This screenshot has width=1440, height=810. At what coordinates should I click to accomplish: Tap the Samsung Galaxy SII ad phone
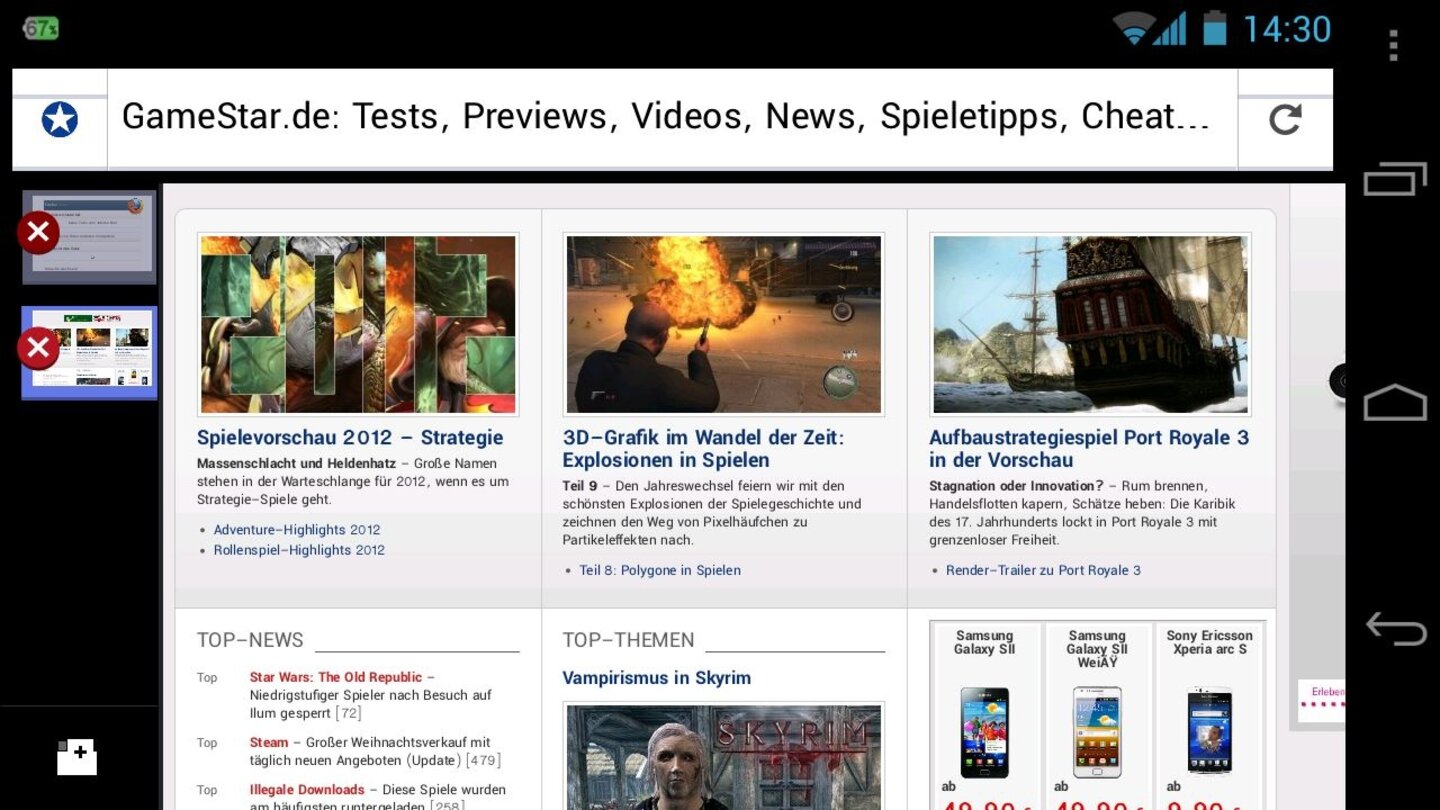tap(985, 732)
